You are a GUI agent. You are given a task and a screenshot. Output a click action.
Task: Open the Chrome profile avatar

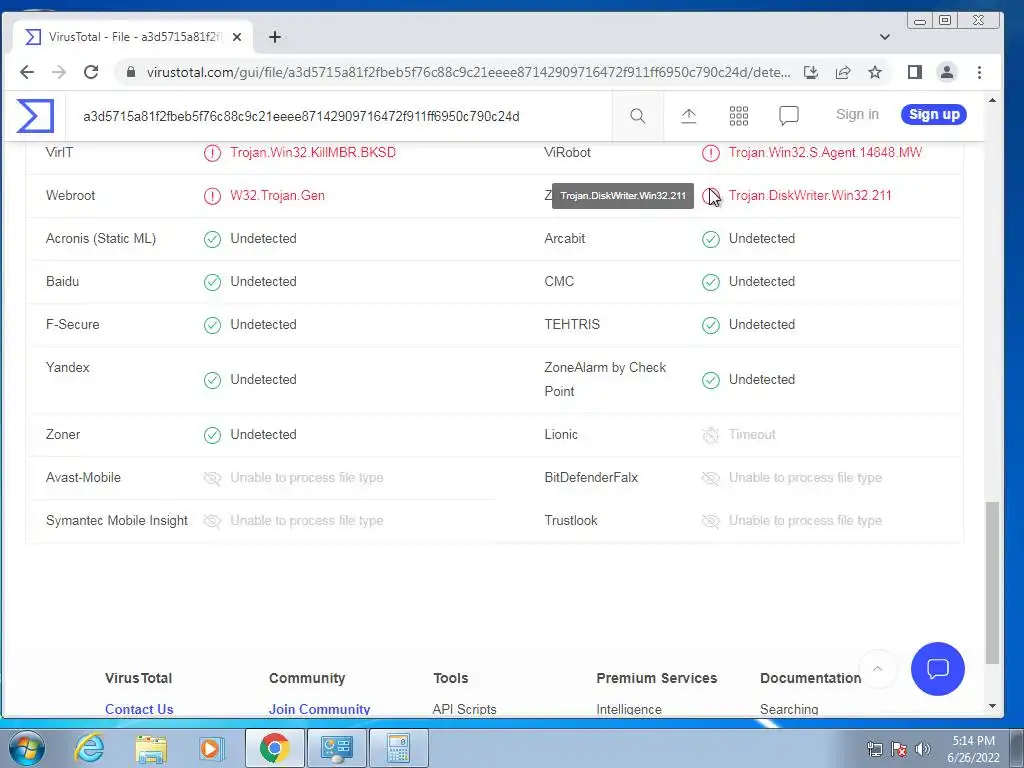click(x=947, y=72)
